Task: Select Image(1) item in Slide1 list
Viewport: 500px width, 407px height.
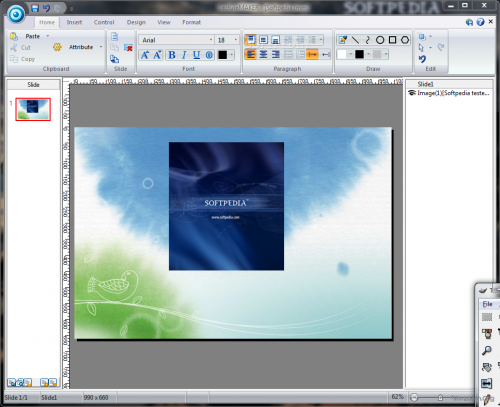Action: click(449, 93)
